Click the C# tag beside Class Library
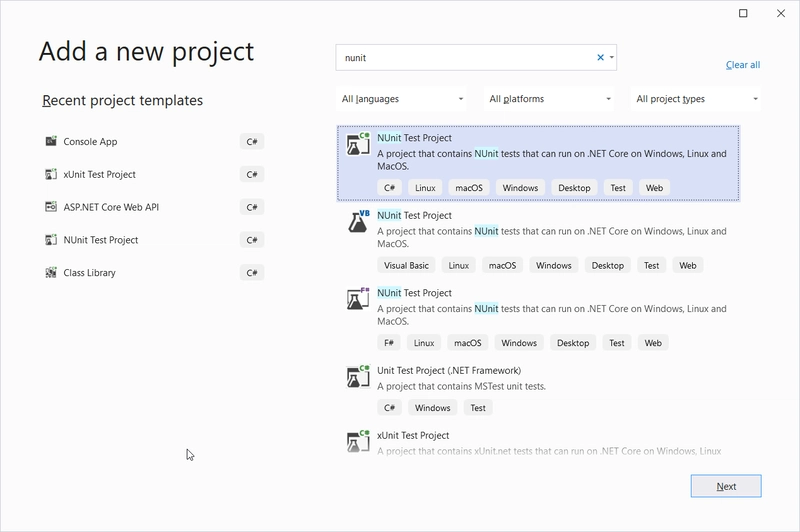 click(252, 273)
